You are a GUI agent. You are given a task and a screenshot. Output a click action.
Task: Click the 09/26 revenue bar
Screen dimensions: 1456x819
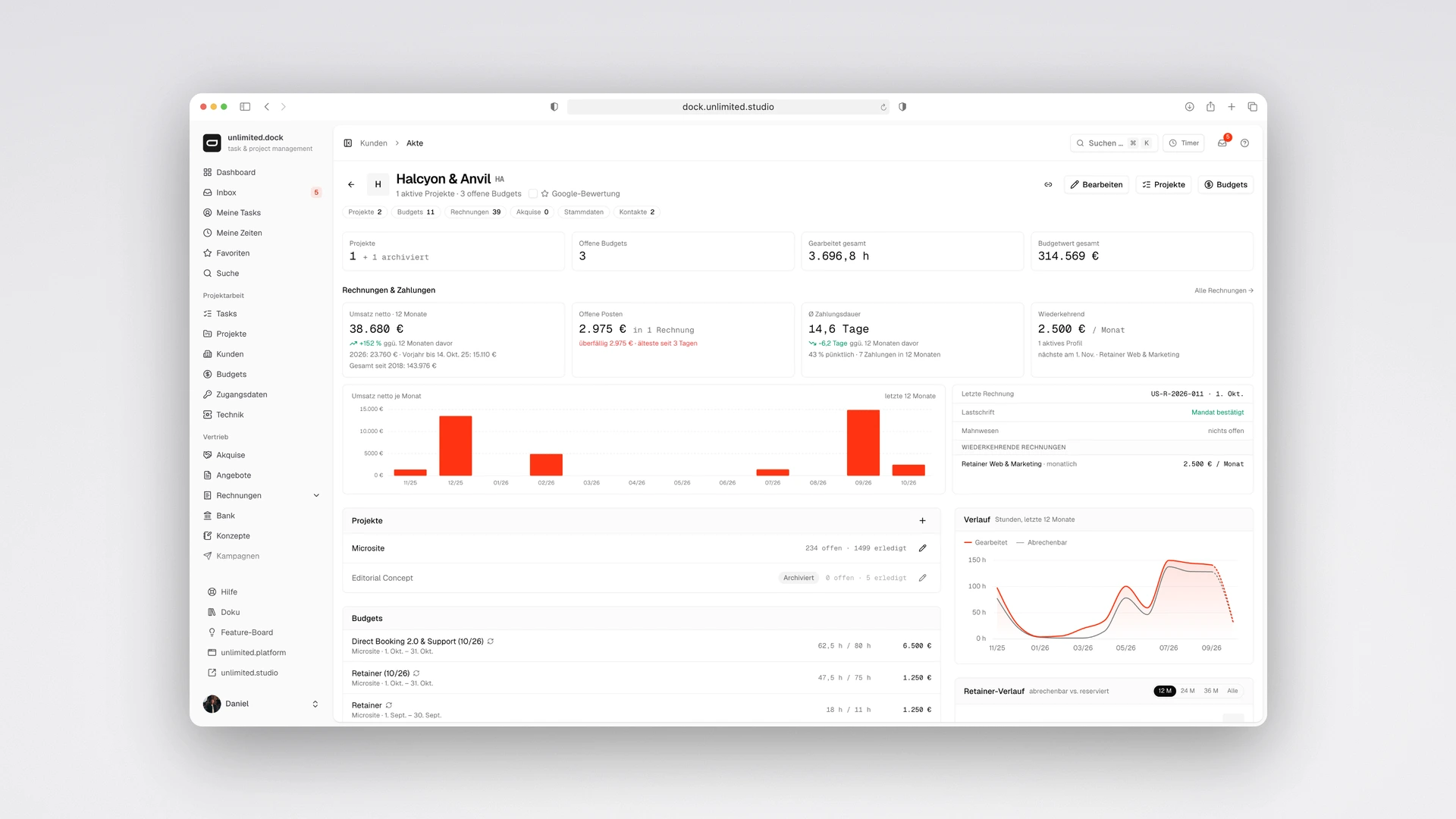863,443
